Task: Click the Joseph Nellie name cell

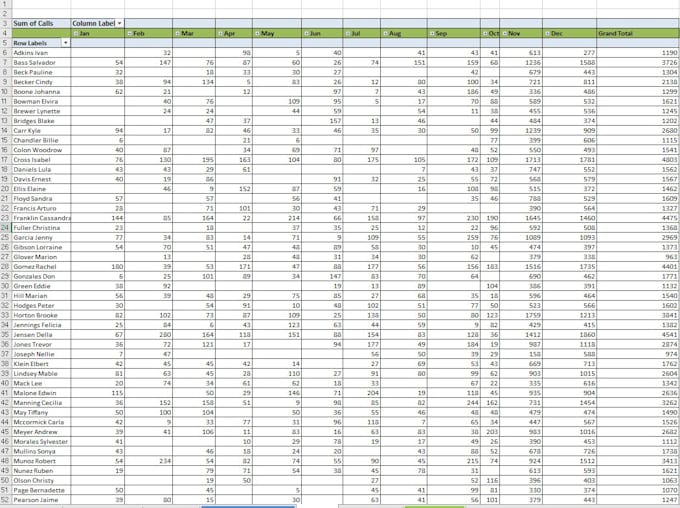Action: tap(41, 354)
